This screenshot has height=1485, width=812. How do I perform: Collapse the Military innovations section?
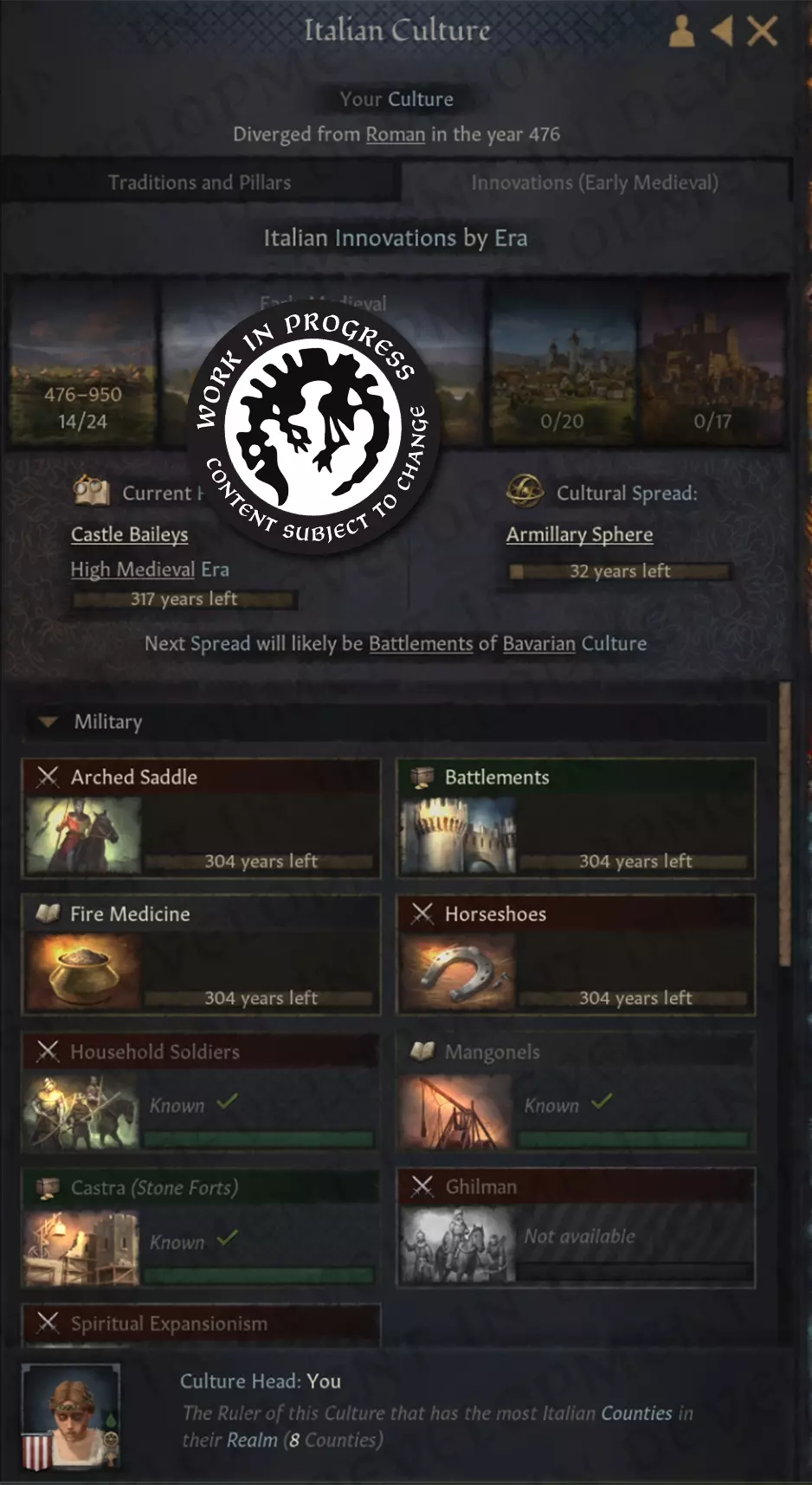coord(48,721)
